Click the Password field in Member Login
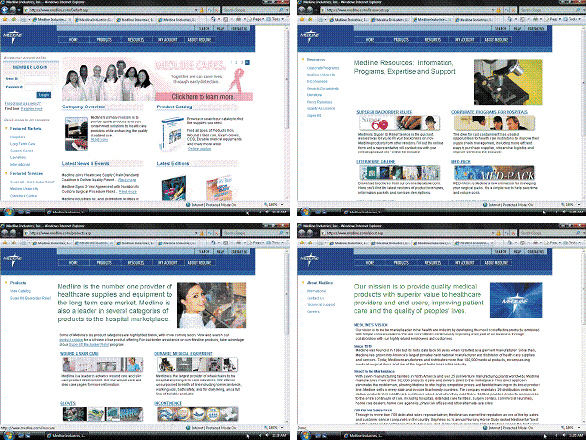The height and width of the screenshot is (440, 586). pyautogui.click(x=38, y=87)
